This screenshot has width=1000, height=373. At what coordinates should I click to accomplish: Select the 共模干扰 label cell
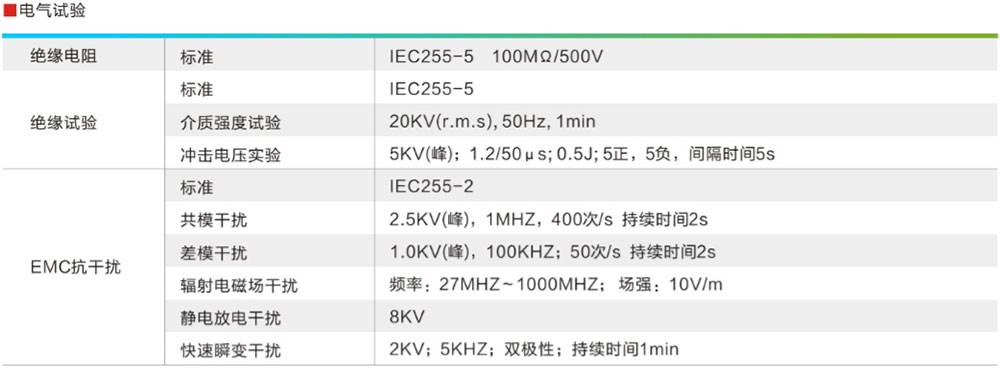pyautogui.click(x=270, y=221)
